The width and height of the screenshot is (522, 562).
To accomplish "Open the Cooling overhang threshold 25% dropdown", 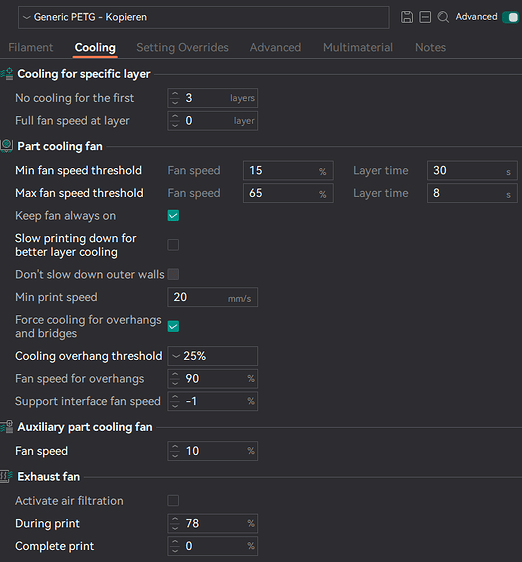I will 212,356.
